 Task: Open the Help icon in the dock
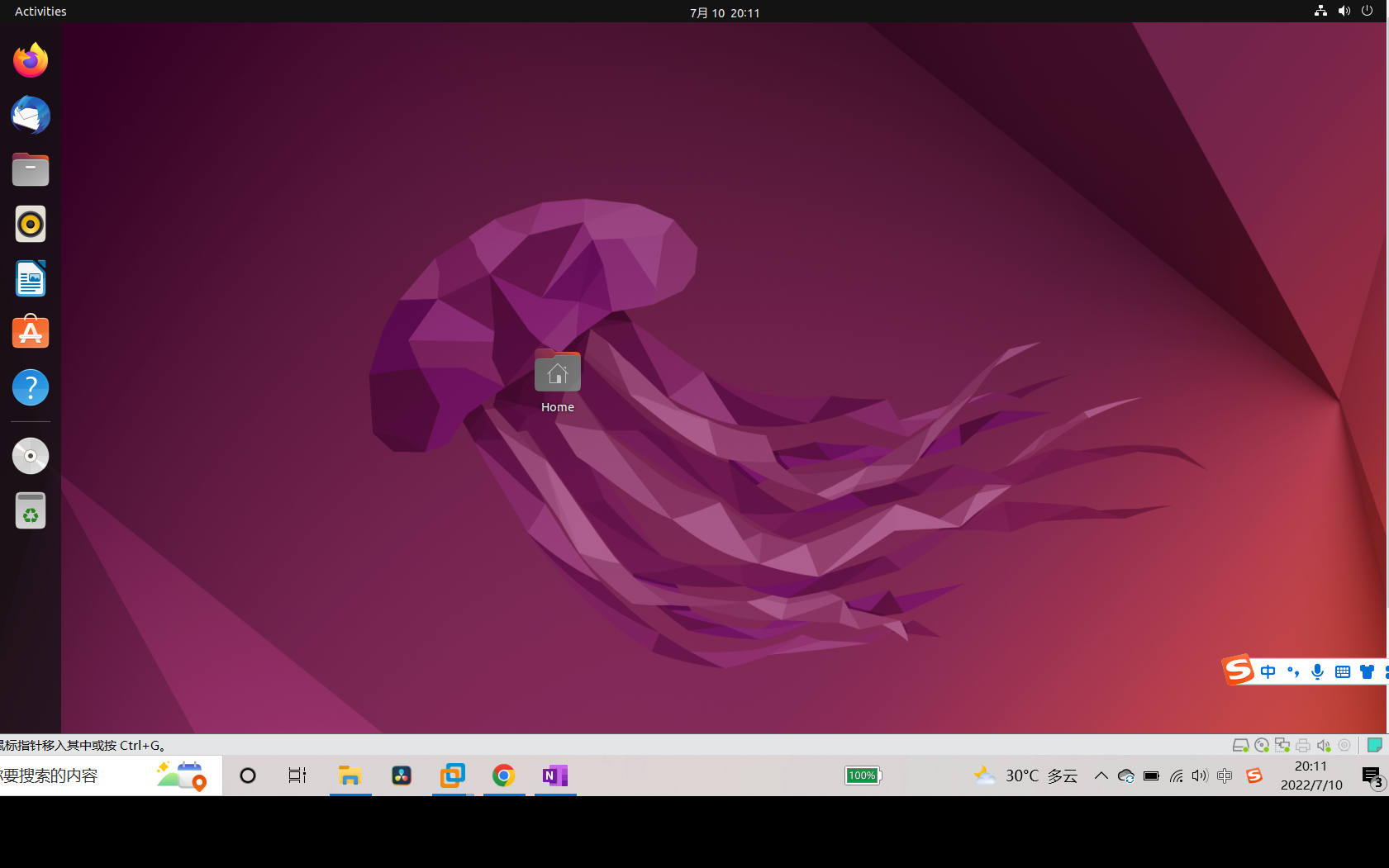pos(31,387)
